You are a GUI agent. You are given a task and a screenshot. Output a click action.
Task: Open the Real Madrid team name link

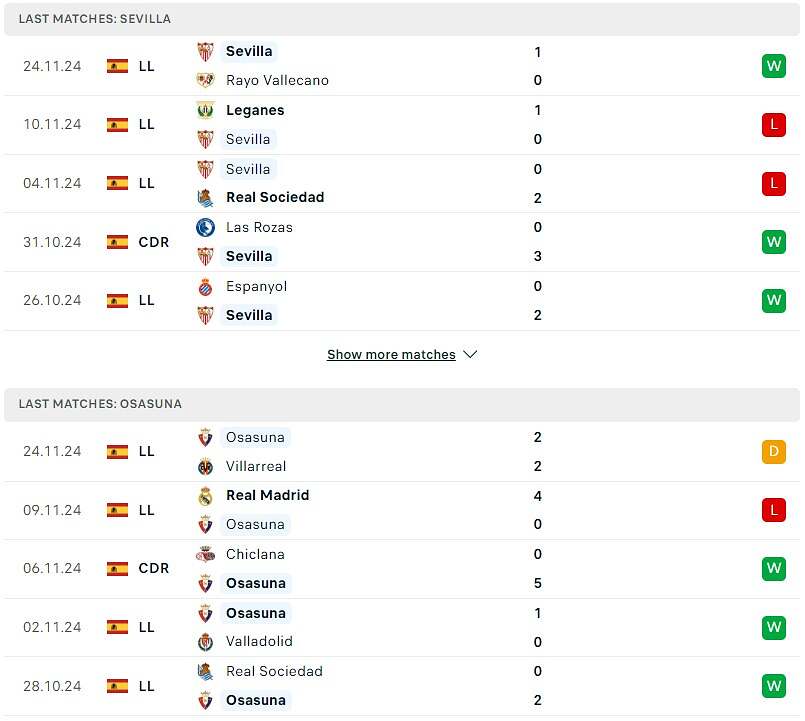267,495
